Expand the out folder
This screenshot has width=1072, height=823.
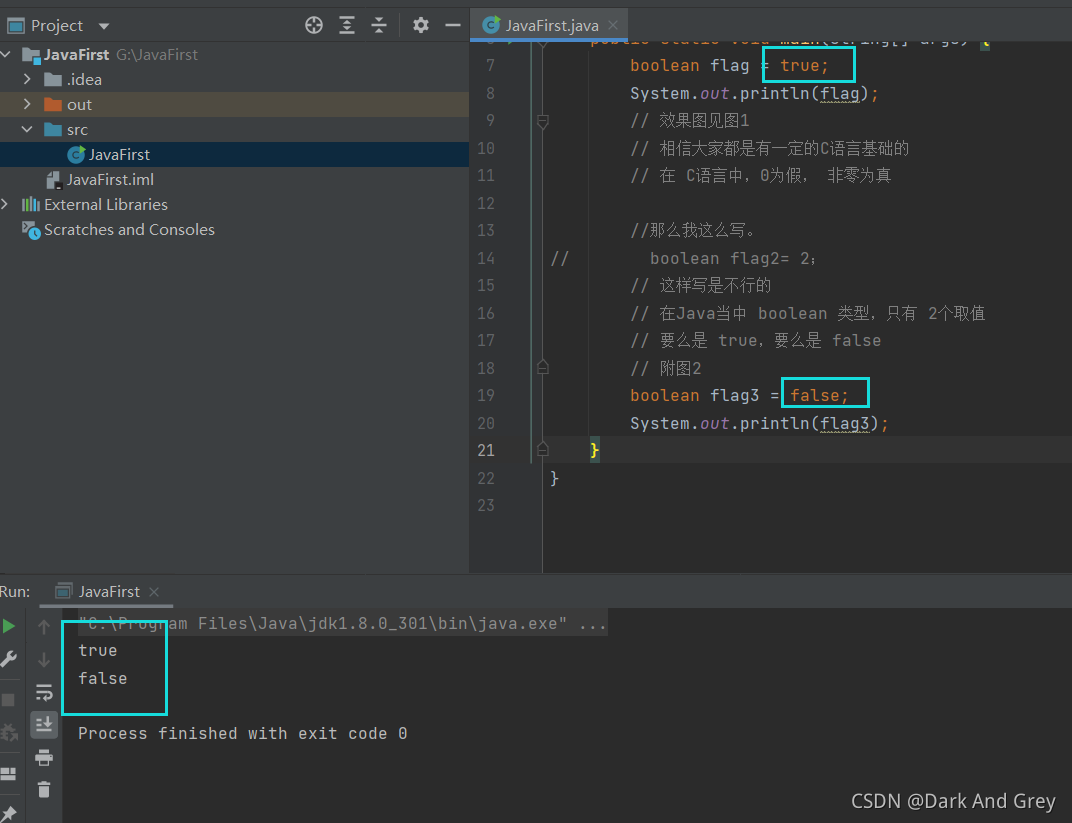point(27,104)
